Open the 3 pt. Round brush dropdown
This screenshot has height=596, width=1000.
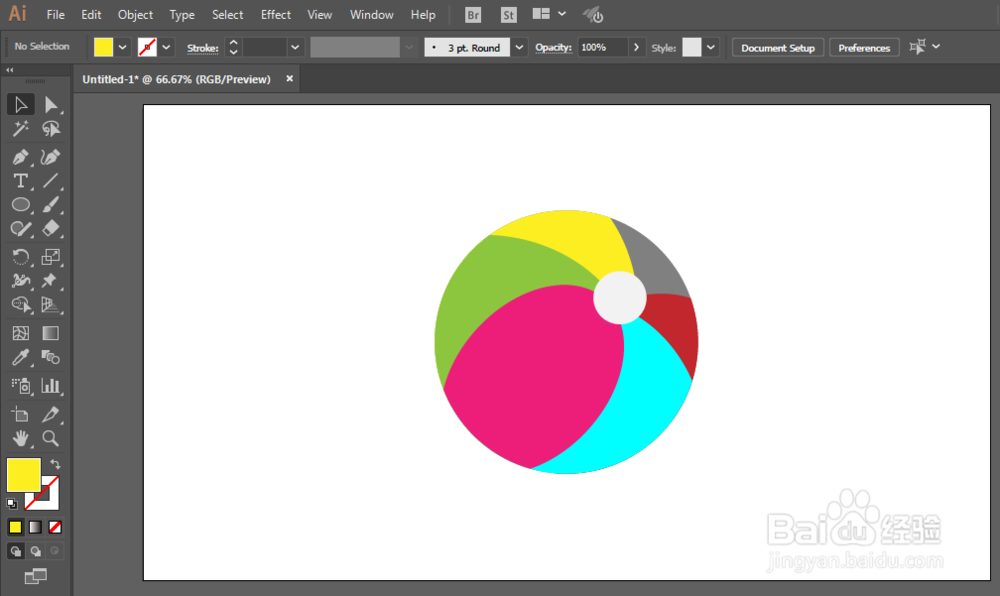[519, 47]
